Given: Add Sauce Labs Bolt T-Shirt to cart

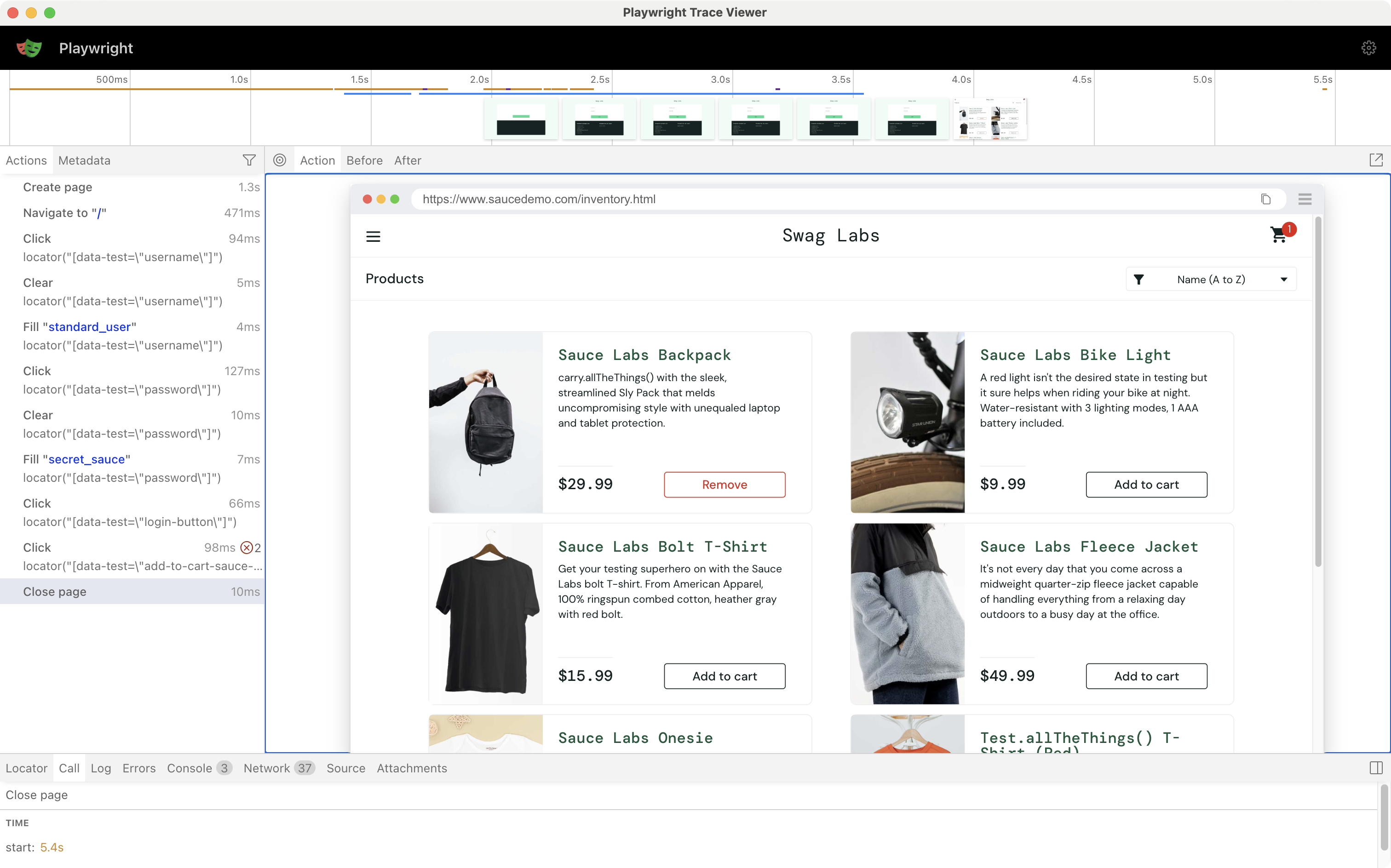Looking at the screenshot, I should tap(725, 676).
